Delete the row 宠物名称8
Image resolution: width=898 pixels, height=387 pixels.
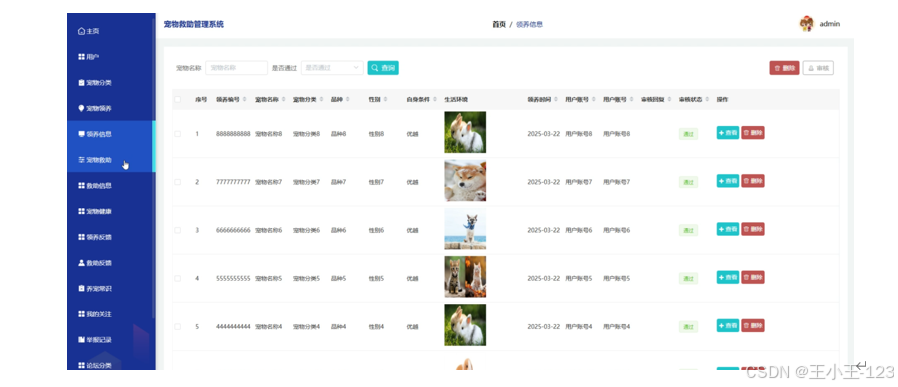(x=753, y=133)
